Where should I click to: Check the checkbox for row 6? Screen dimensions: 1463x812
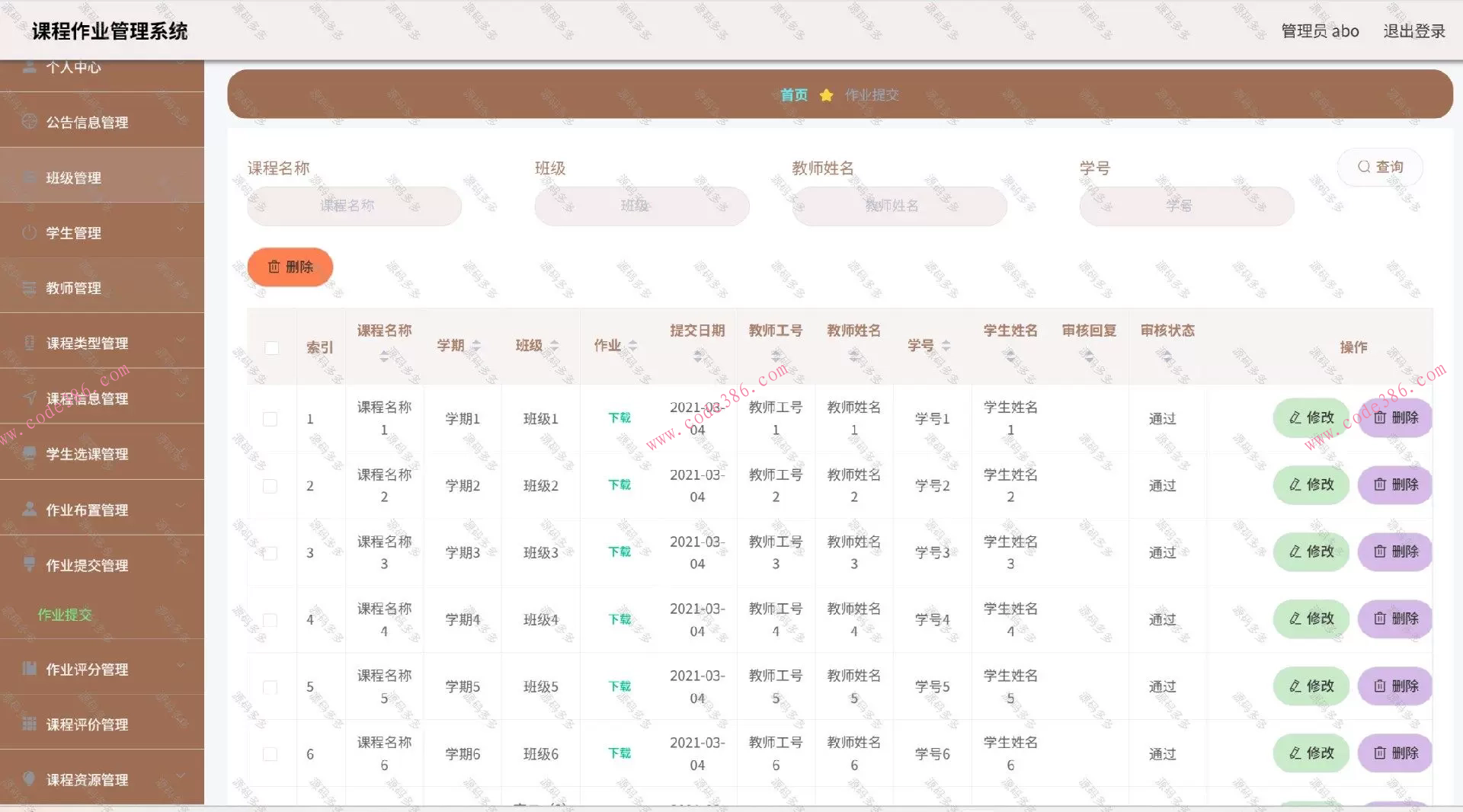tap(270, 754)
